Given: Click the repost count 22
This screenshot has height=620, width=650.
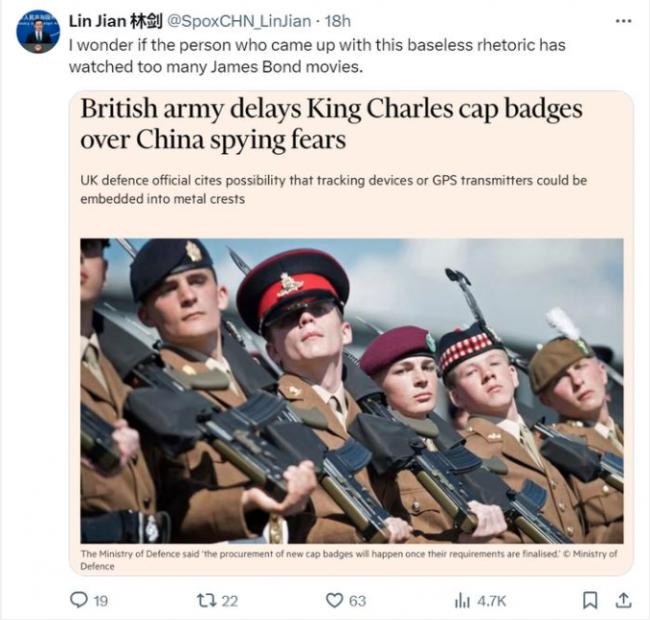Looking at the screenshot, I should pos(228,600).
